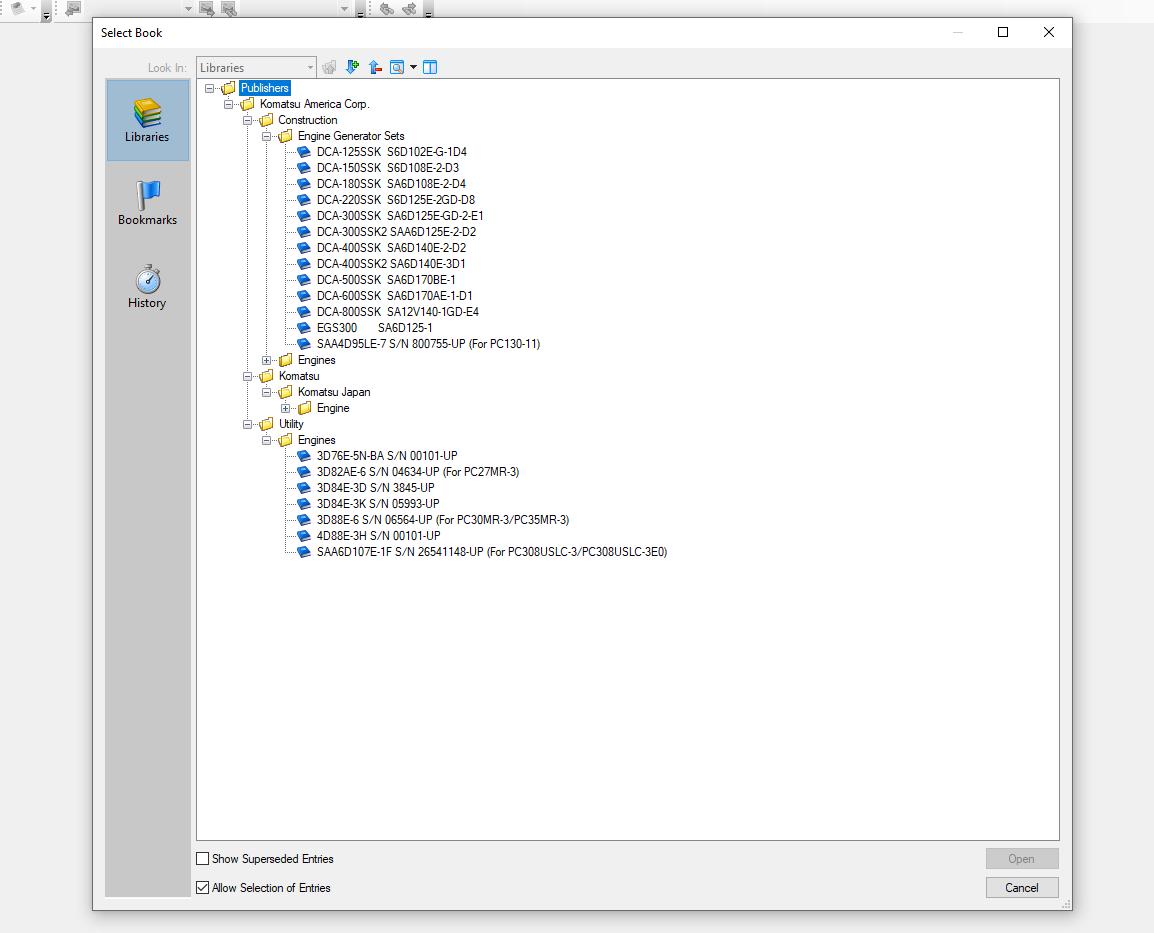Select book 3D84E-3K S/N 05993-UP
Viewport: 1154px width, 933px height.
378,503
